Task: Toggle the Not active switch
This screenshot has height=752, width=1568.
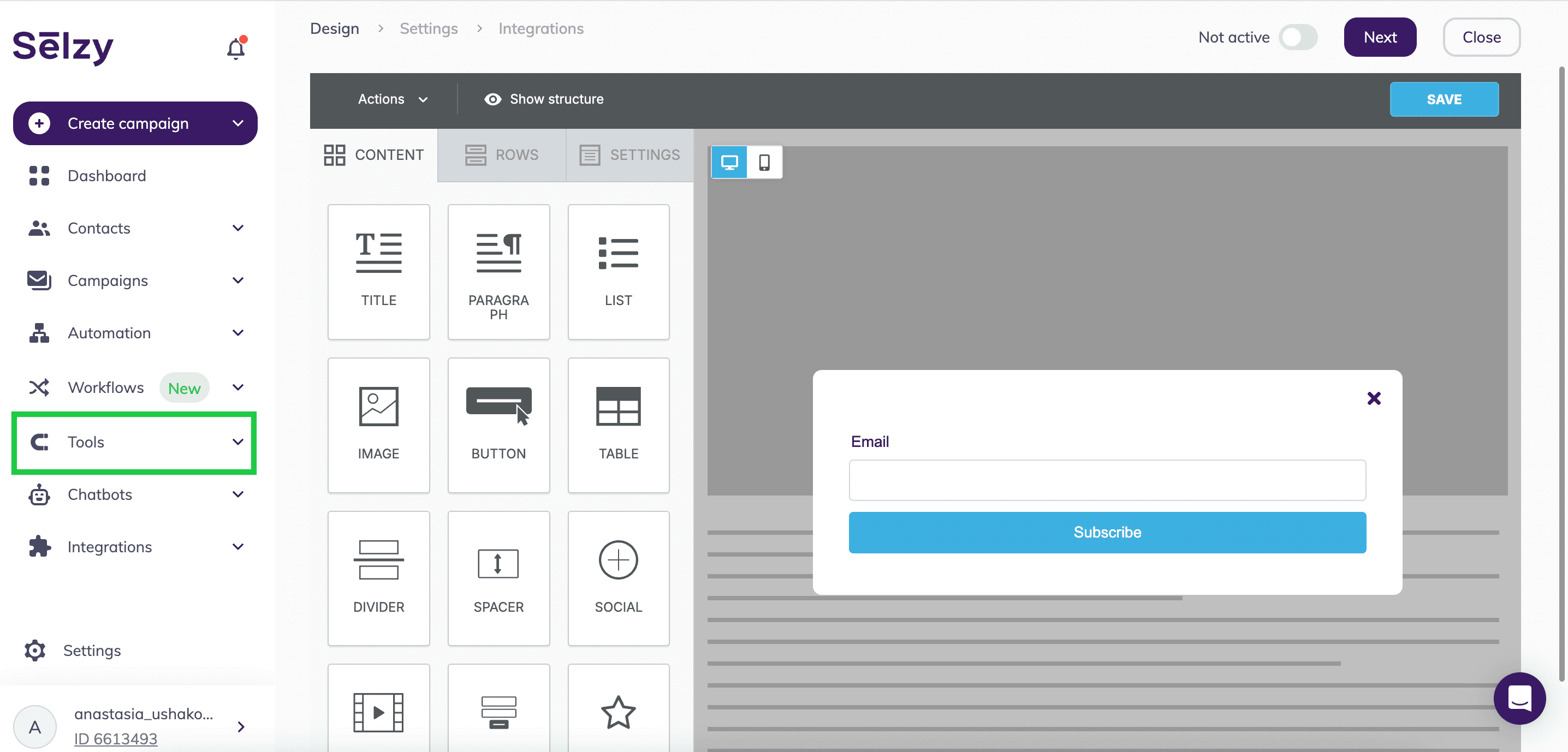Action: click(1298, 38)
